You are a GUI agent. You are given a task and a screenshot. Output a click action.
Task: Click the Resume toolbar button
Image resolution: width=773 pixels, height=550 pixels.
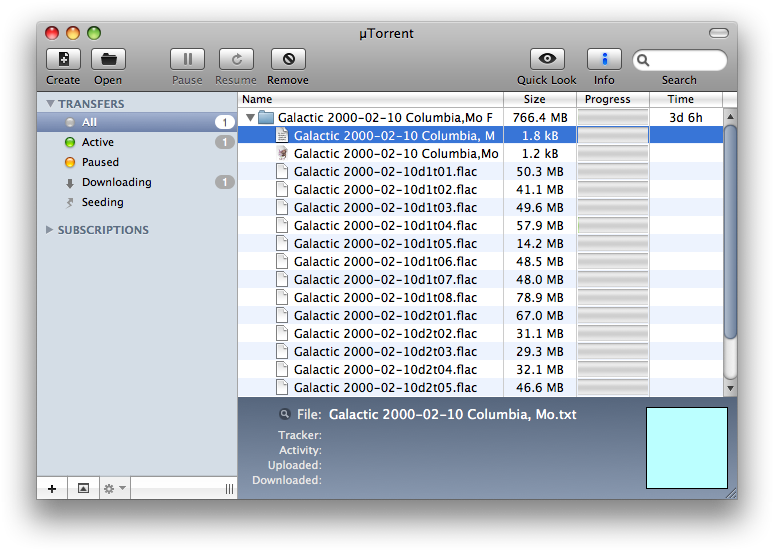pos(237,59)
